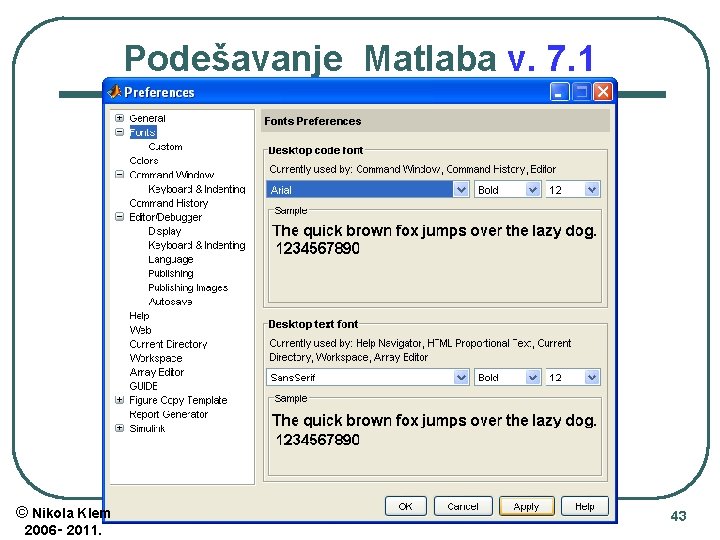Select Colors in preferences tree

pos(144,161)
